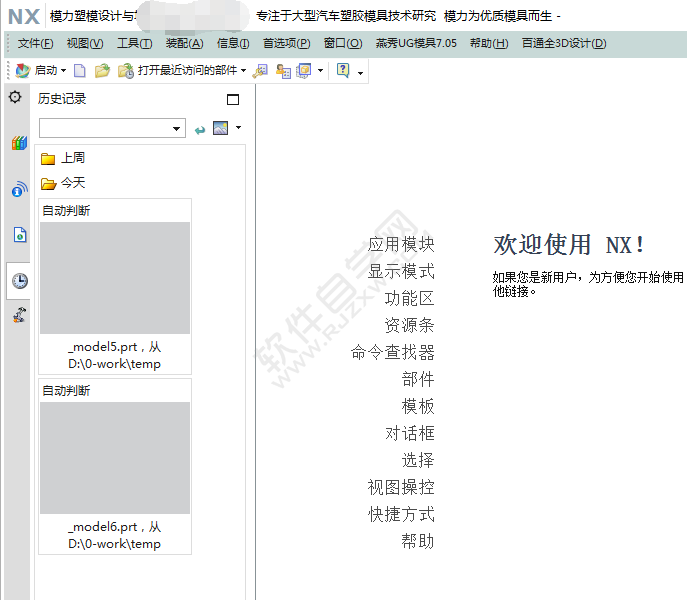Open the roles robot-arm sidebar icon

tap(19, 315)
